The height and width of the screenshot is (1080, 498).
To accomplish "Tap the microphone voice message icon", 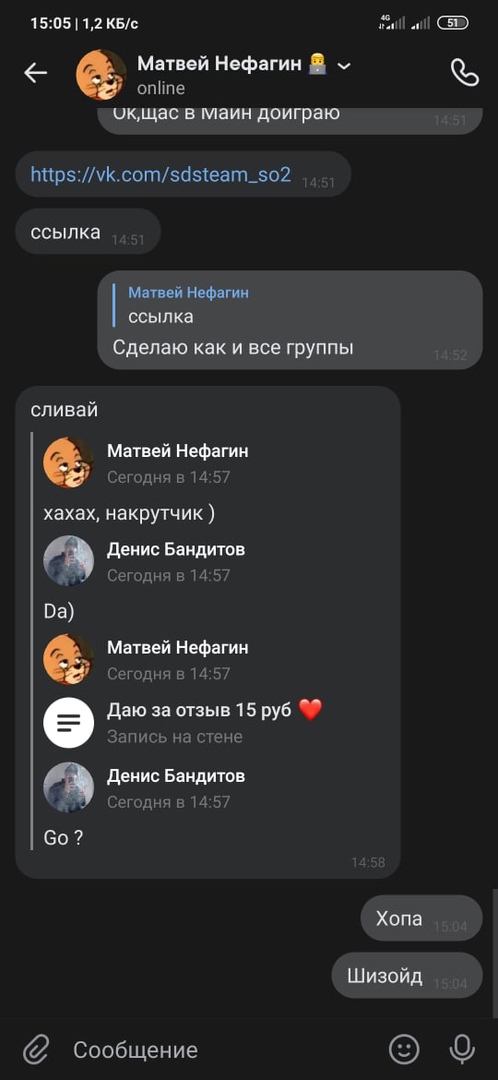I will point(461,1049).
